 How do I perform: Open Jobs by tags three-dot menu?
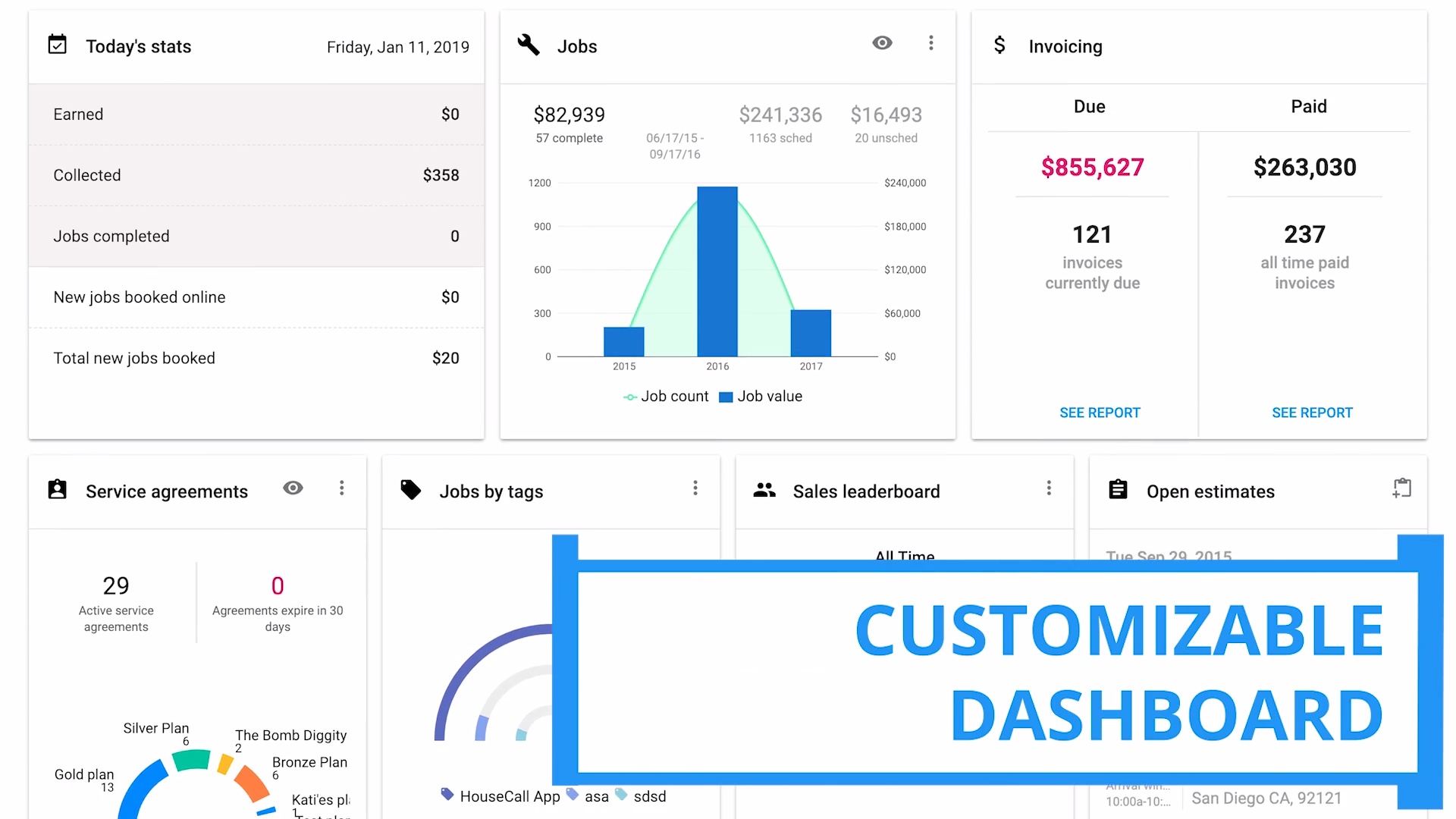(x=695, y=488)
